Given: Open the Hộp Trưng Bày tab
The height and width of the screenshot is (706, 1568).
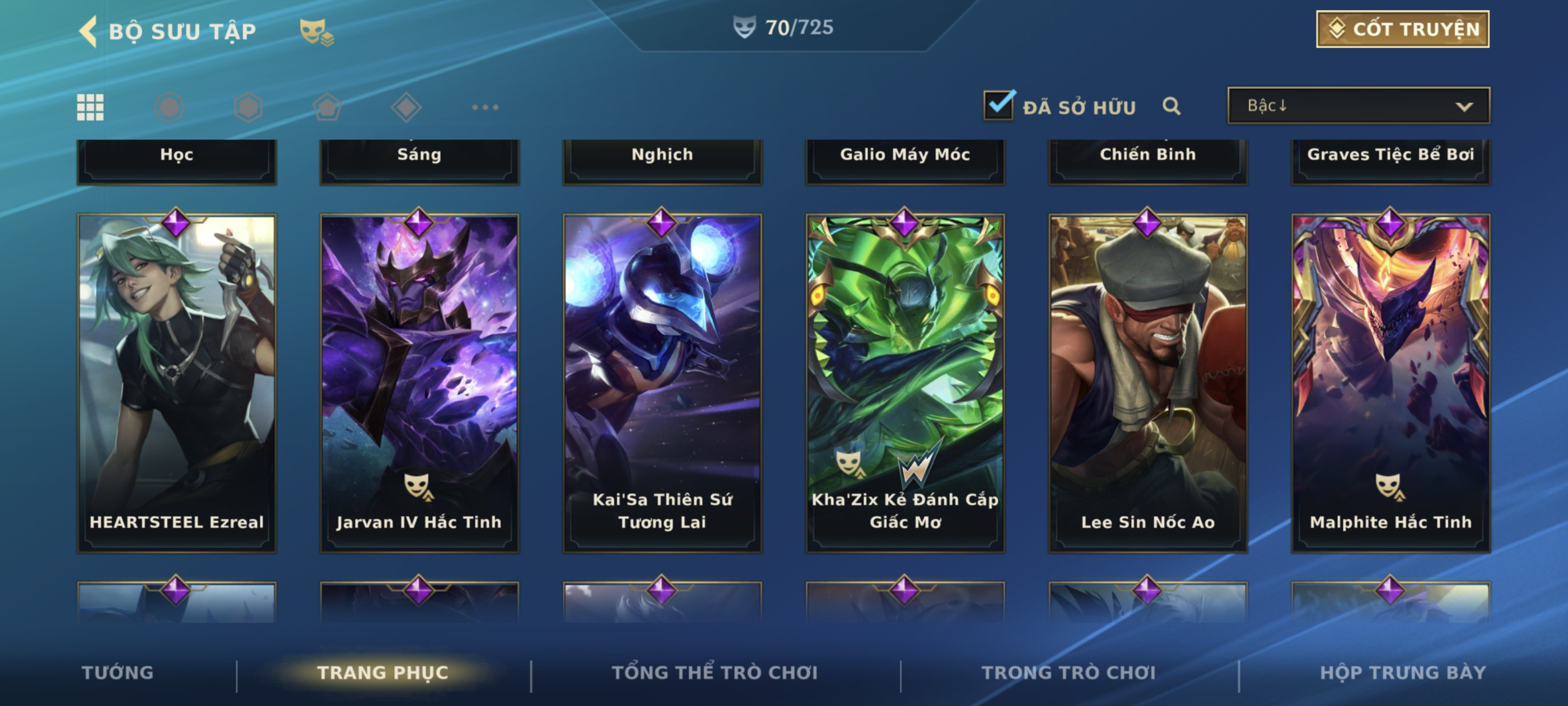Looking at the screenshot, I should pyautogui.click(x=1403, y=672).
